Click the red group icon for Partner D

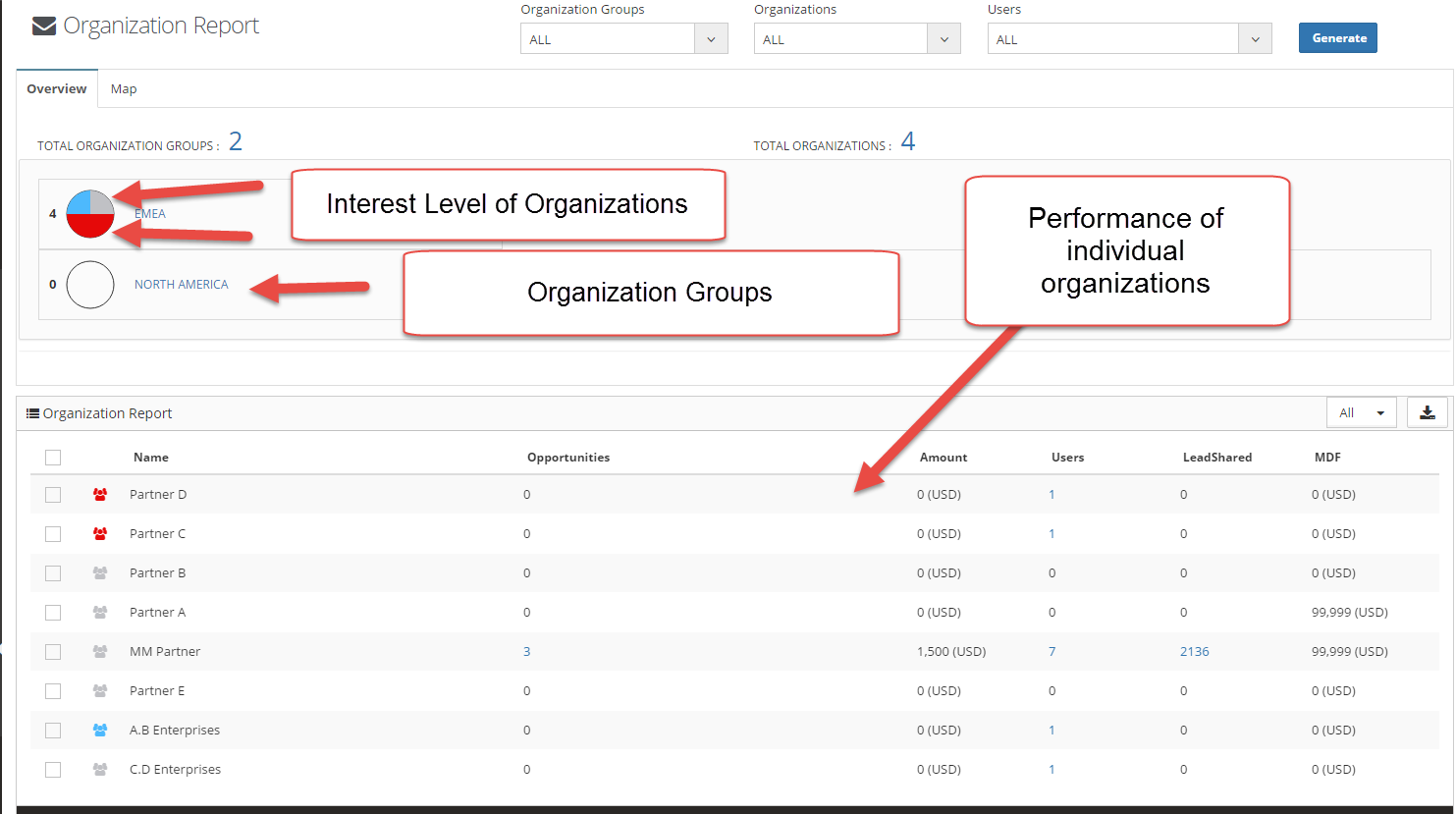[x=100, y=495]
